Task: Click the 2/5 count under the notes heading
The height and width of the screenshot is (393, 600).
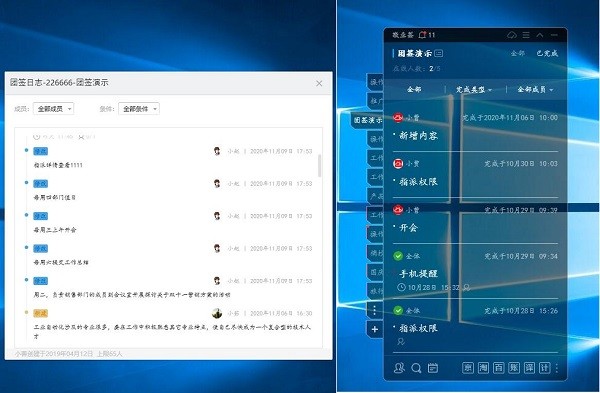Action: (x=435, y=69)
